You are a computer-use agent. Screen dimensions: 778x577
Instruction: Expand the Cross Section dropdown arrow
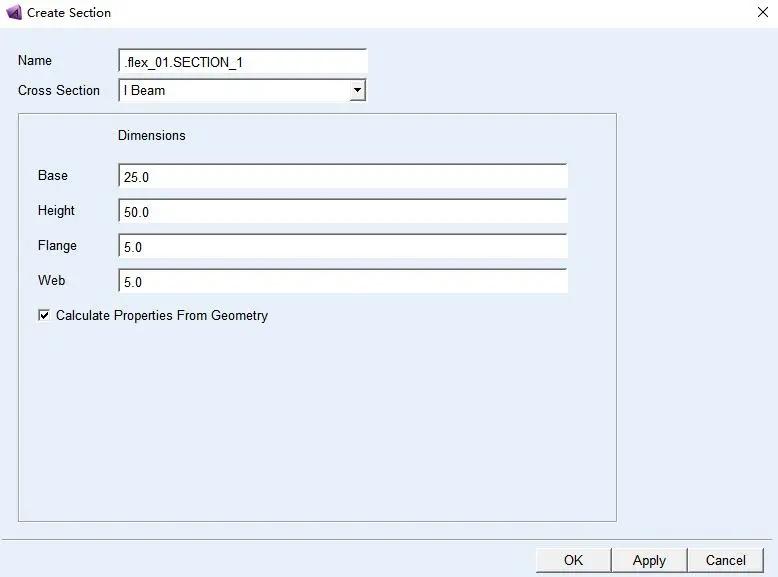(x=357, y=91)
